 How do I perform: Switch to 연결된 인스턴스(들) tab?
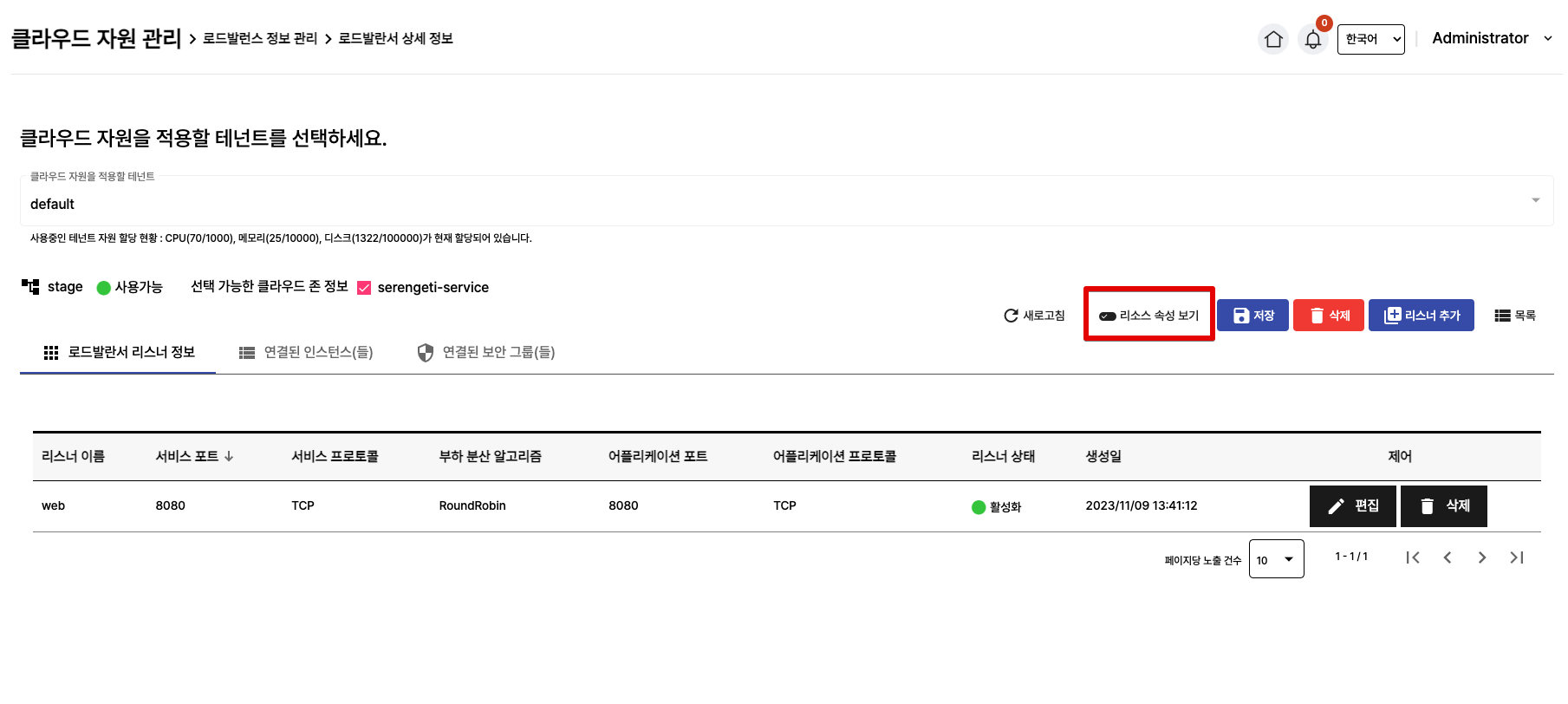[307, 352]
